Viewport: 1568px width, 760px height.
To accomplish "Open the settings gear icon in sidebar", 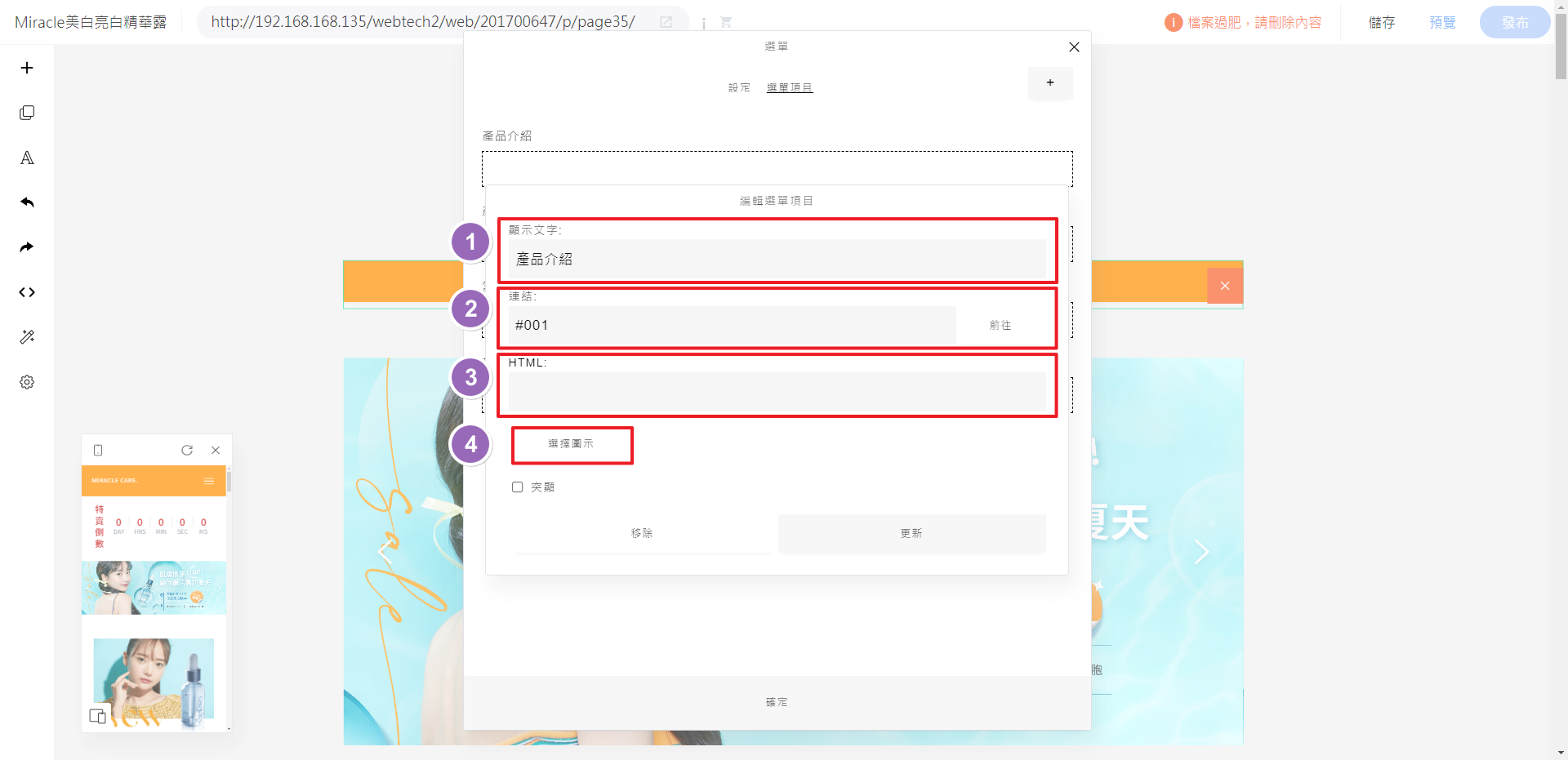I will click(27, 382).
